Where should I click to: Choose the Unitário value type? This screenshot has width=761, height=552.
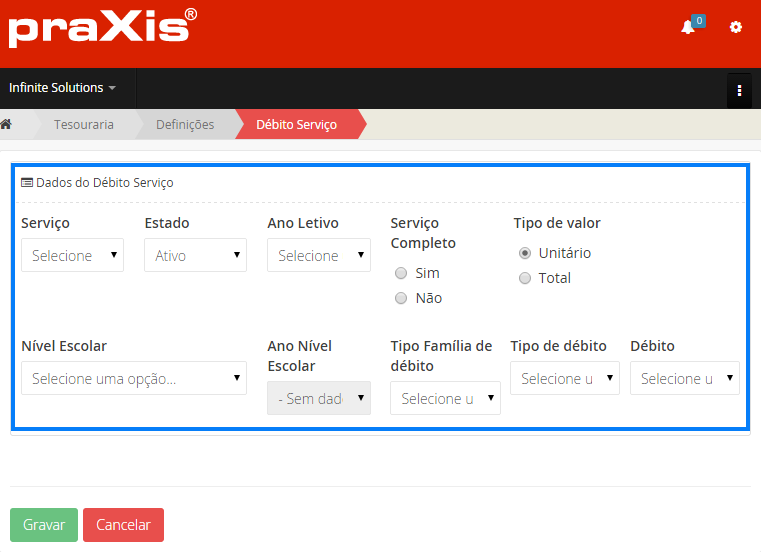point(525,253)
